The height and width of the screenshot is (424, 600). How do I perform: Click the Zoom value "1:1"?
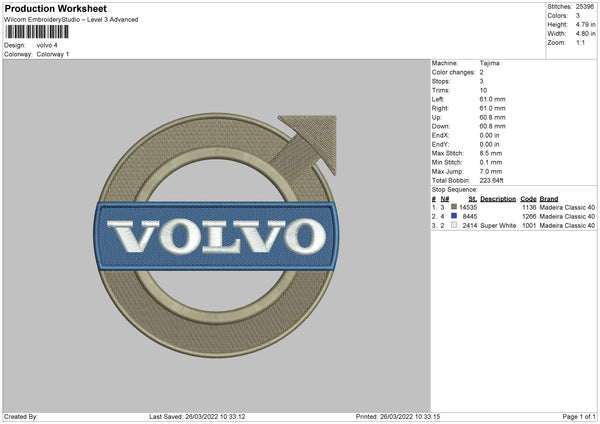[x=580, y=43]
